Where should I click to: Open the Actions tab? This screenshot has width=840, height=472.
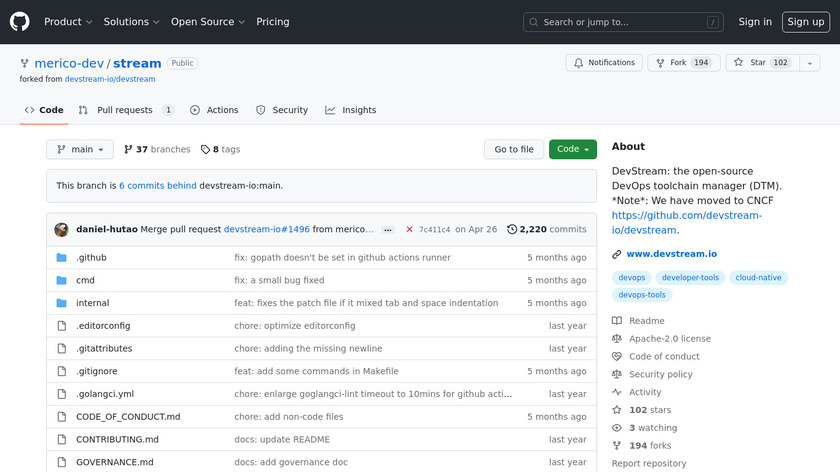[214, 110]
